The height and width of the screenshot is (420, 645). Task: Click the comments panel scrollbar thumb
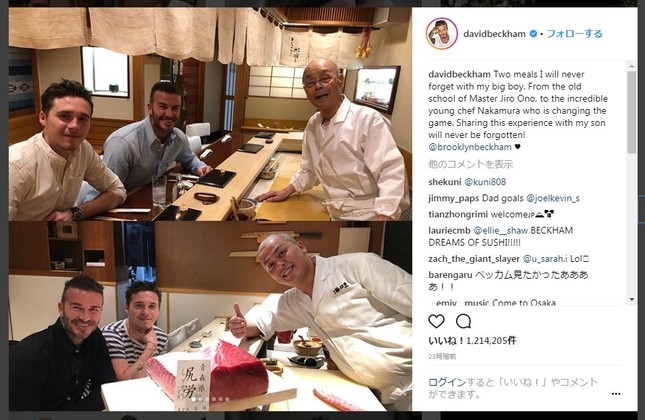[632, 112]
